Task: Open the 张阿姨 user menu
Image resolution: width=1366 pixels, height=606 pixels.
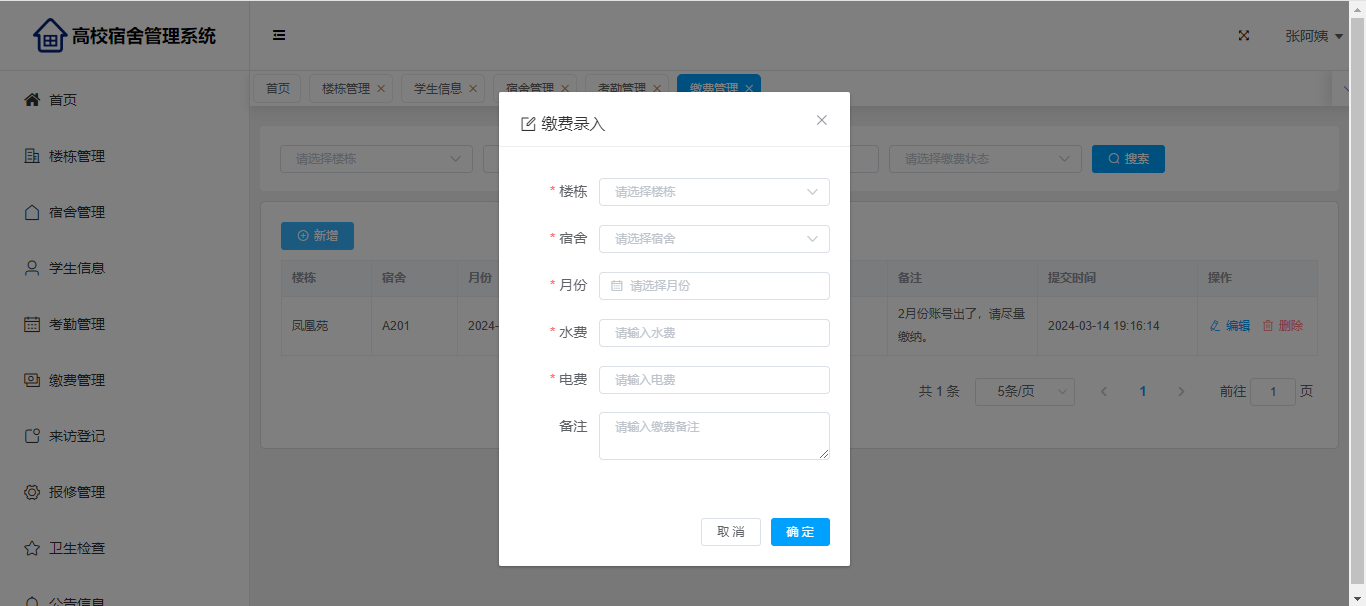Action: pyautogui.click(x=1313, y=36)
